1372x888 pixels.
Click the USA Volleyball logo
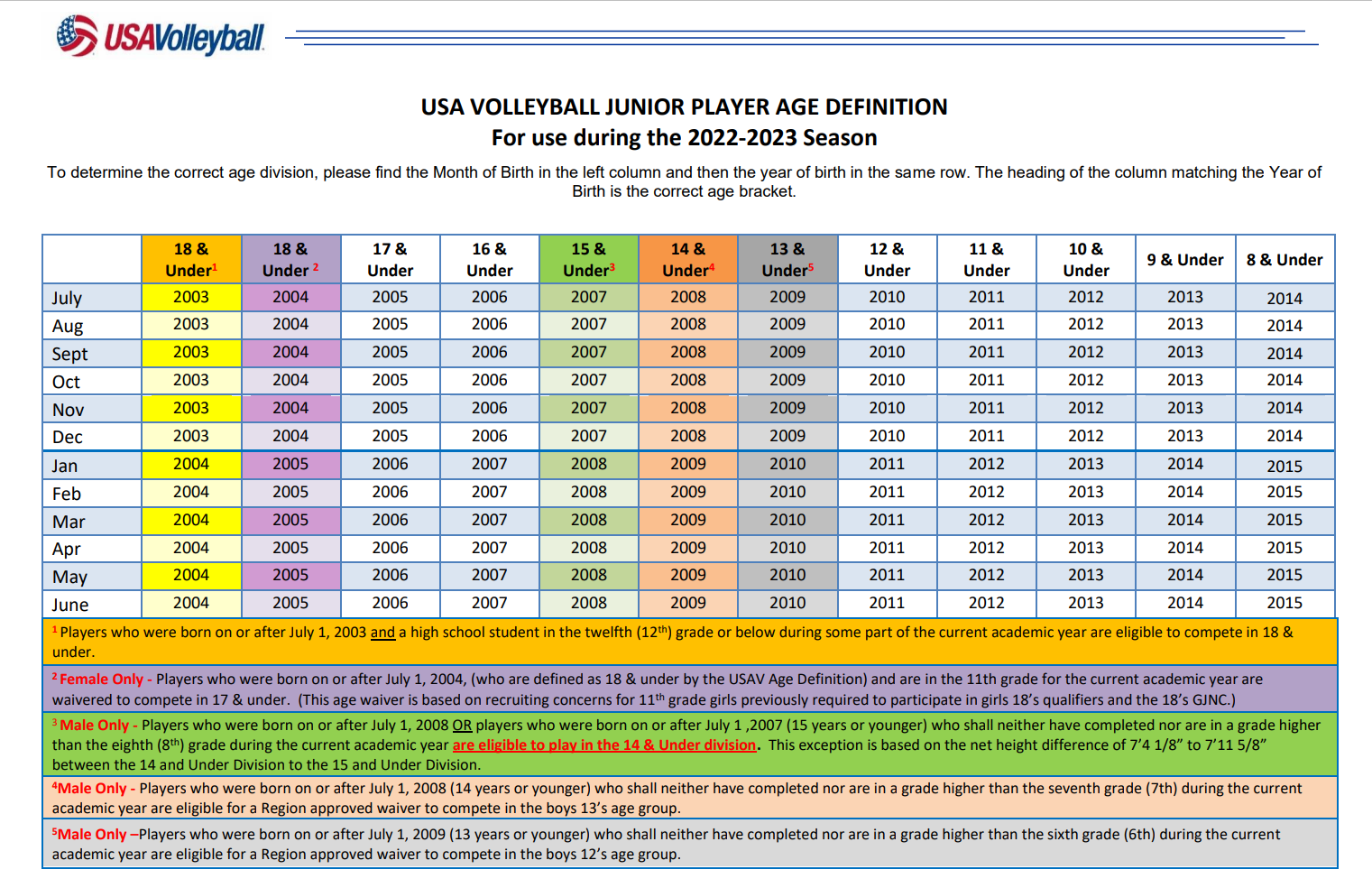[161, 36]
